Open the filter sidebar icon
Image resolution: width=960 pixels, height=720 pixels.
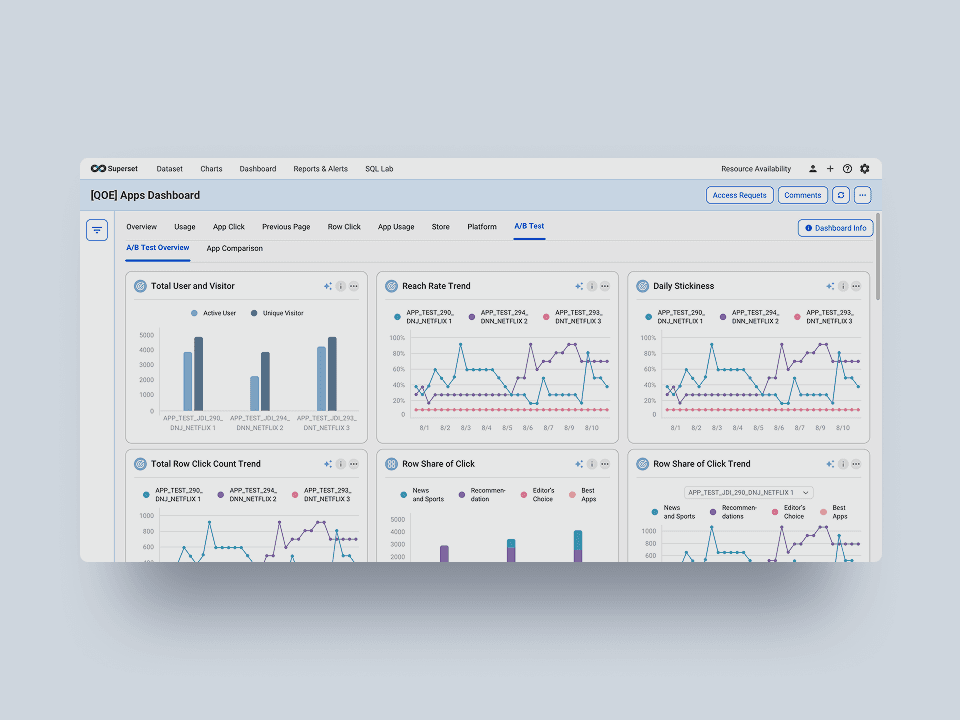[x=97, y=230]
